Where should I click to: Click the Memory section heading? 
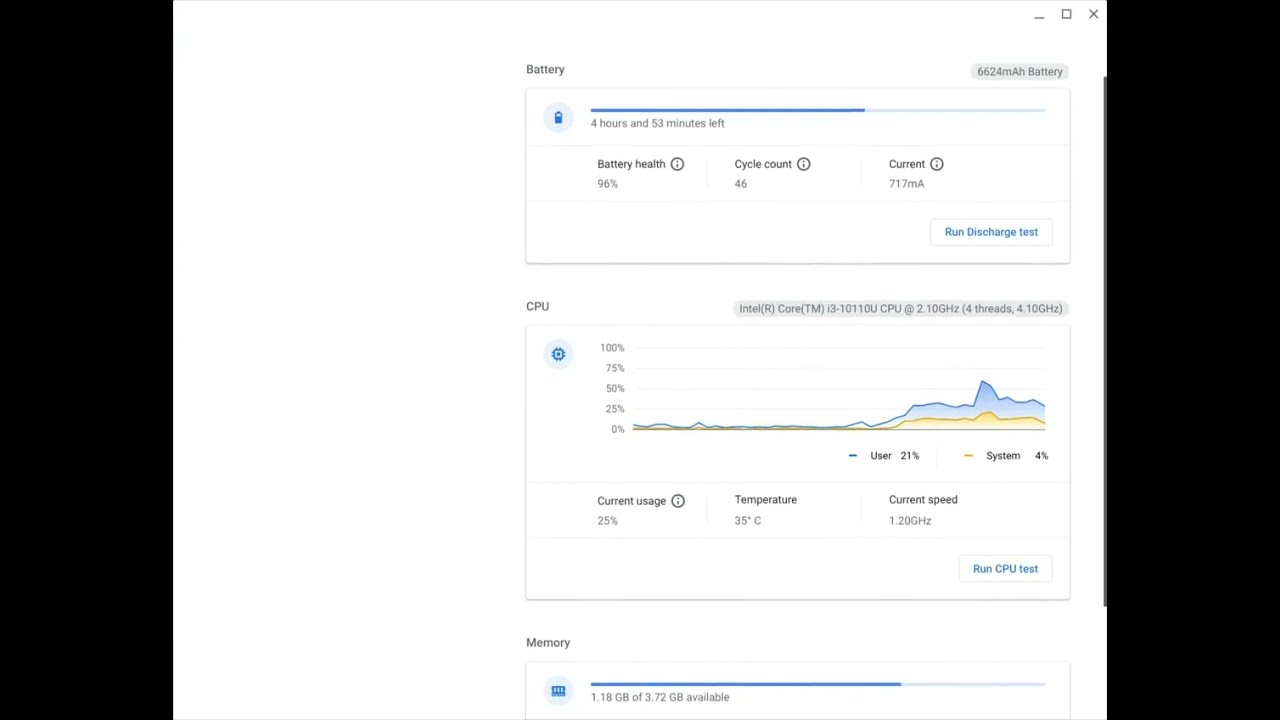coord(548,643)
